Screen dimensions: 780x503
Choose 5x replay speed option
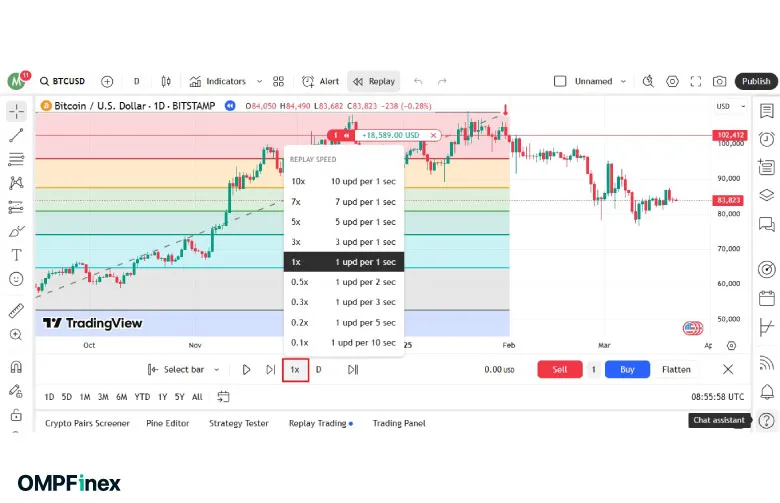tap(343, 222)
